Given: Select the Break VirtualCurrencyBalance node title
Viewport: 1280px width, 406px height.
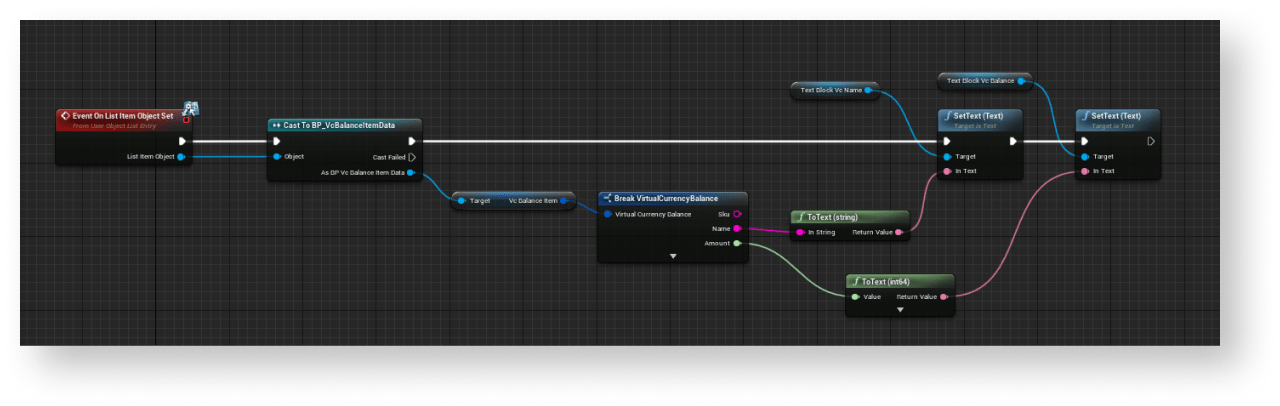Looking at the screenshot, I should (x=672, y=198).
